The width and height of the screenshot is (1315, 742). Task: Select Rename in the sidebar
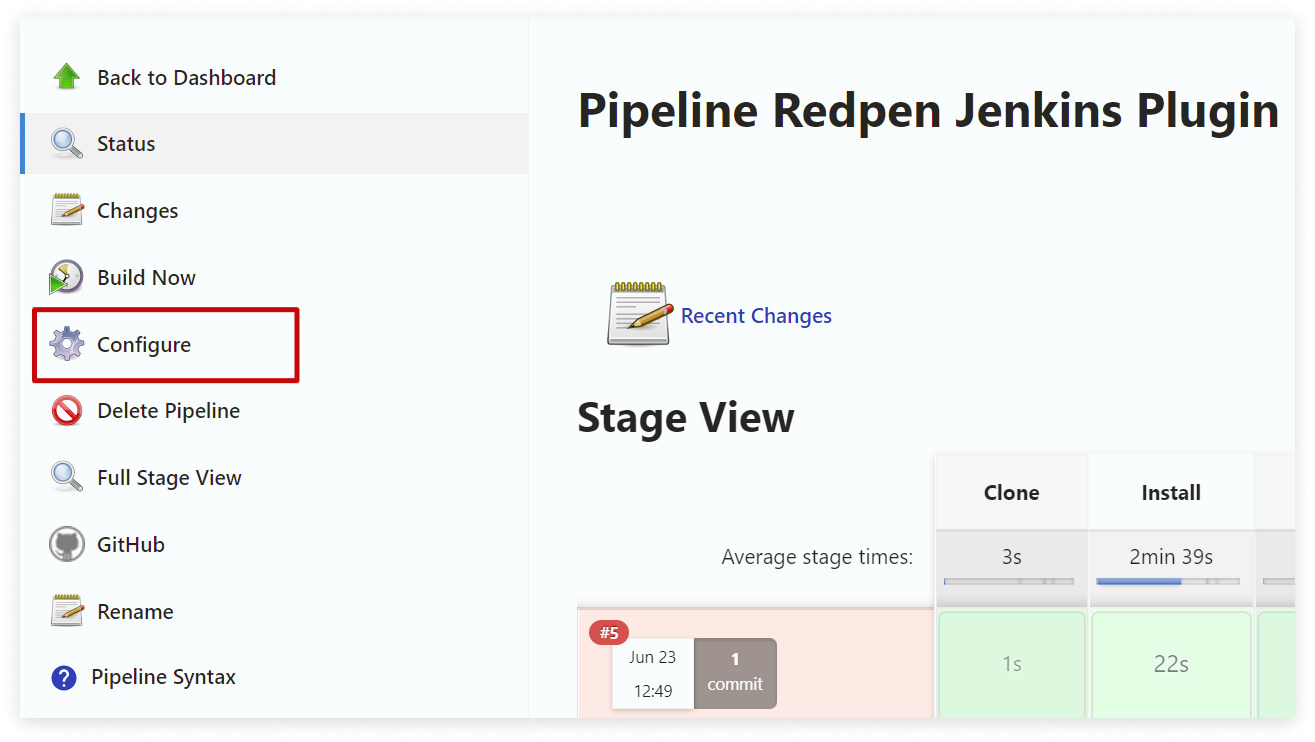135,611
